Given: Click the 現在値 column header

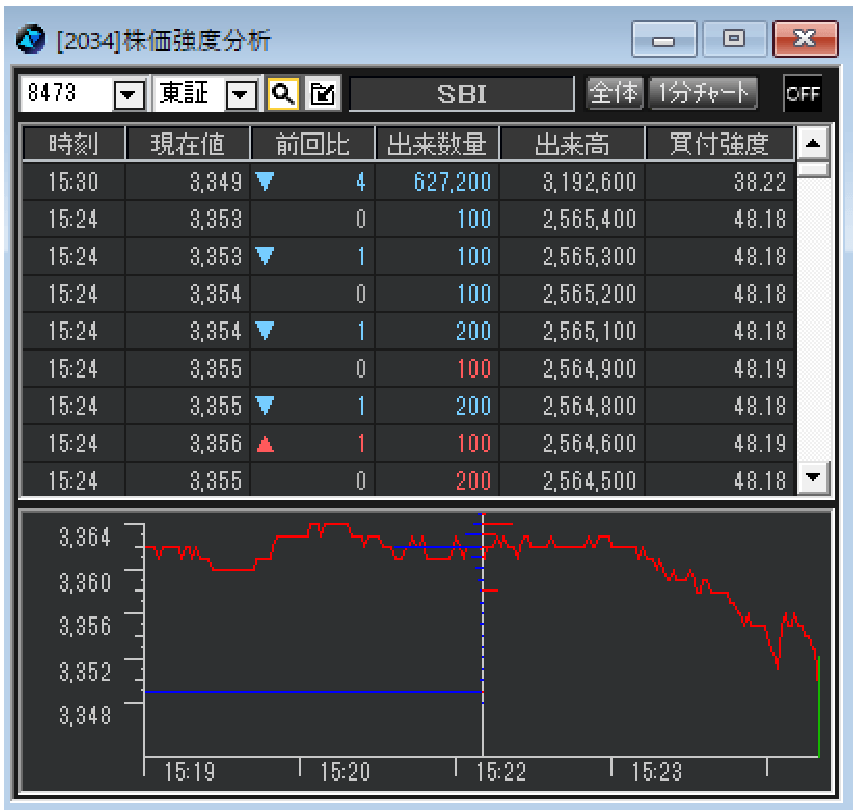Looking at the screenshot, I should click(187, 144).
